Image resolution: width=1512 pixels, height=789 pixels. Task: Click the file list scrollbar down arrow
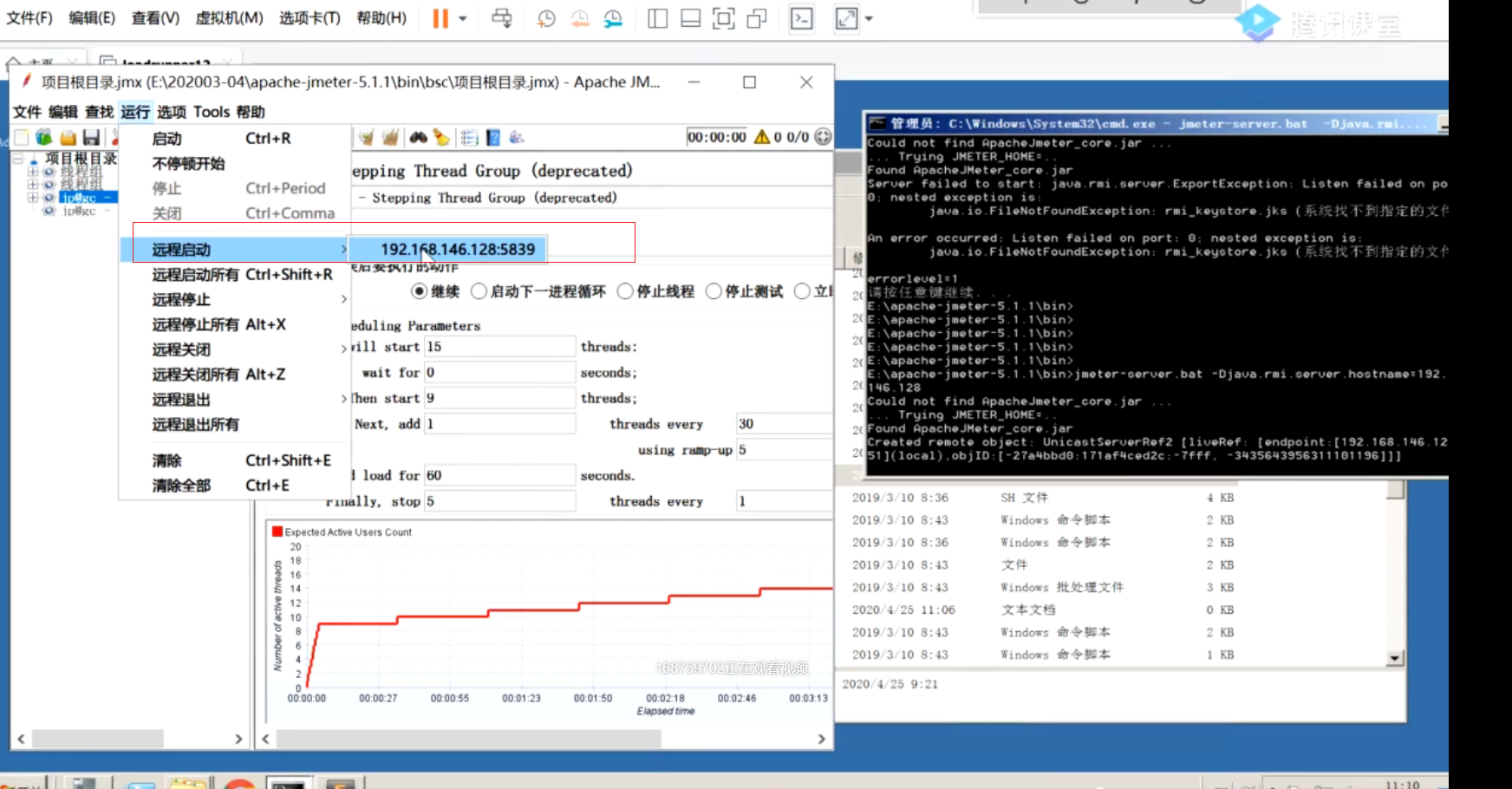click(1395, 658)
